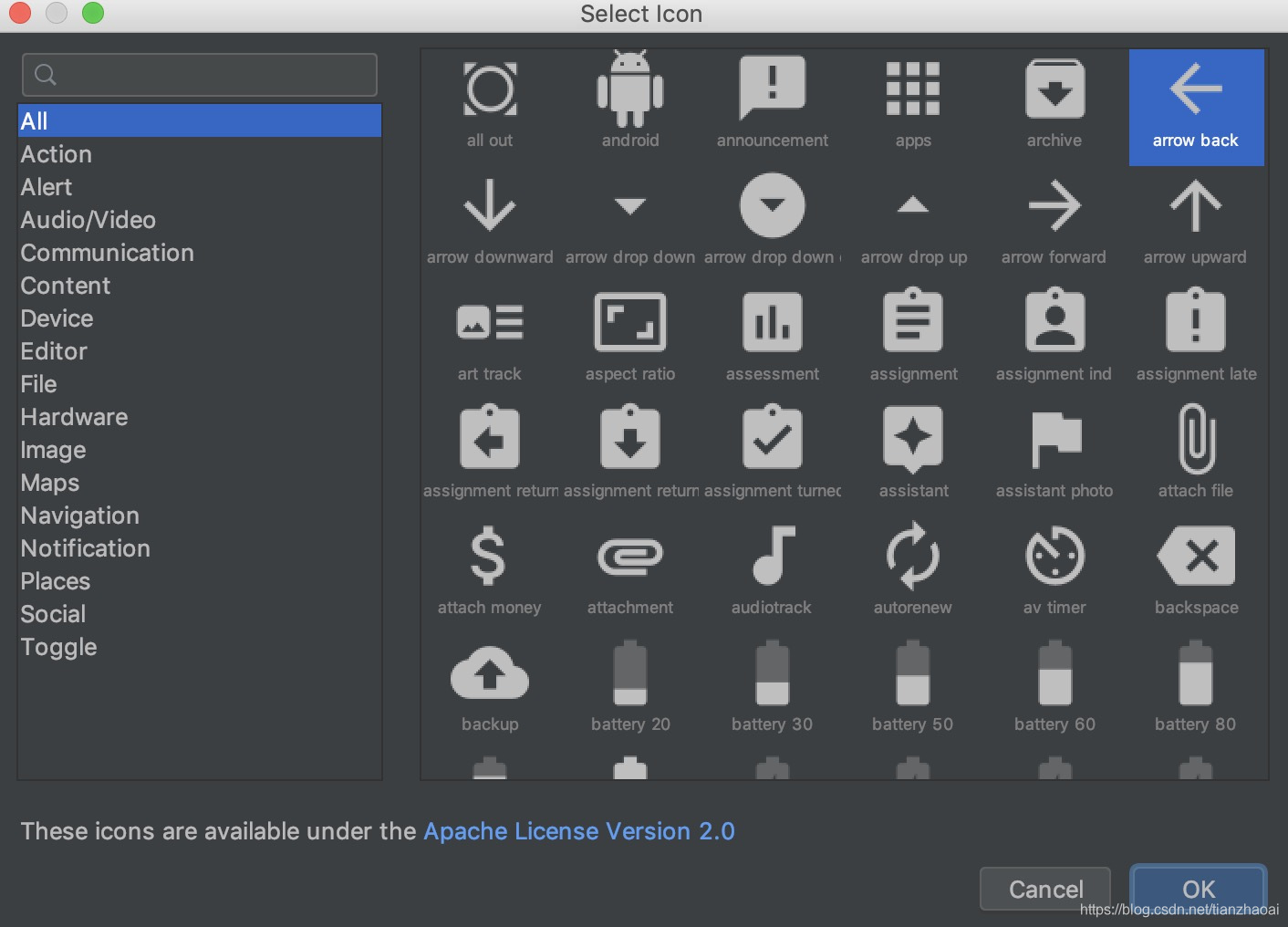
Task: Select the battery 80 icon
Action: point(1196,673)
